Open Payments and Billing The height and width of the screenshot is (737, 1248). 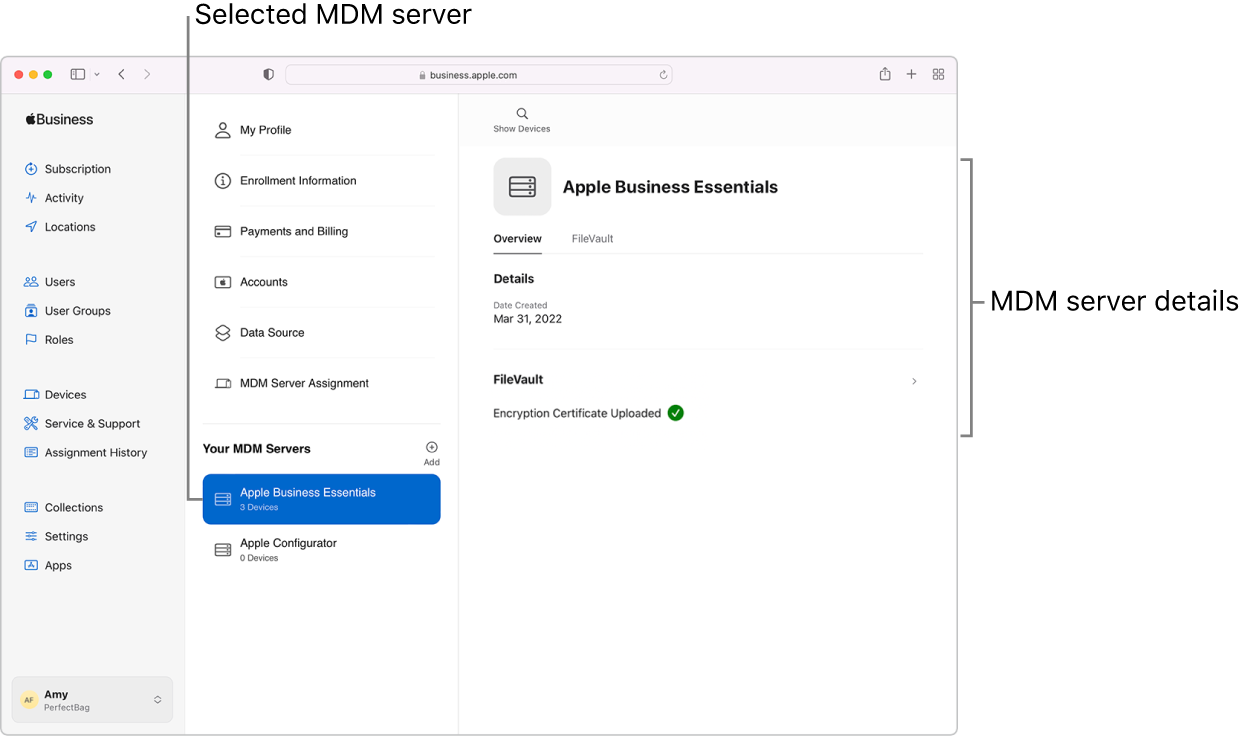click(x=294, y=232)
